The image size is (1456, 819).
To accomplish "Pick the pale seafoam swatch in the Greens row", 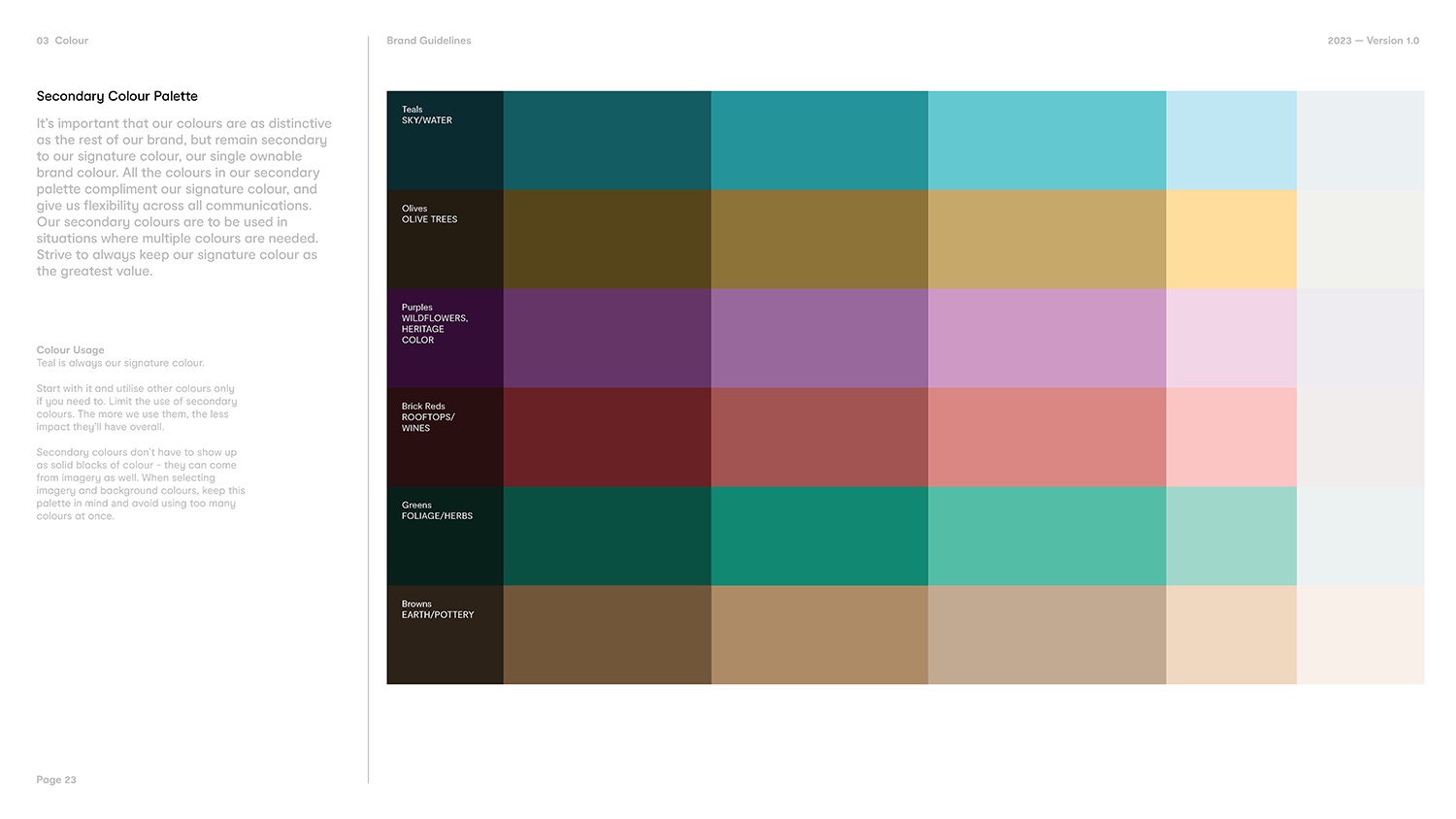I will (x=1231, y=536).
